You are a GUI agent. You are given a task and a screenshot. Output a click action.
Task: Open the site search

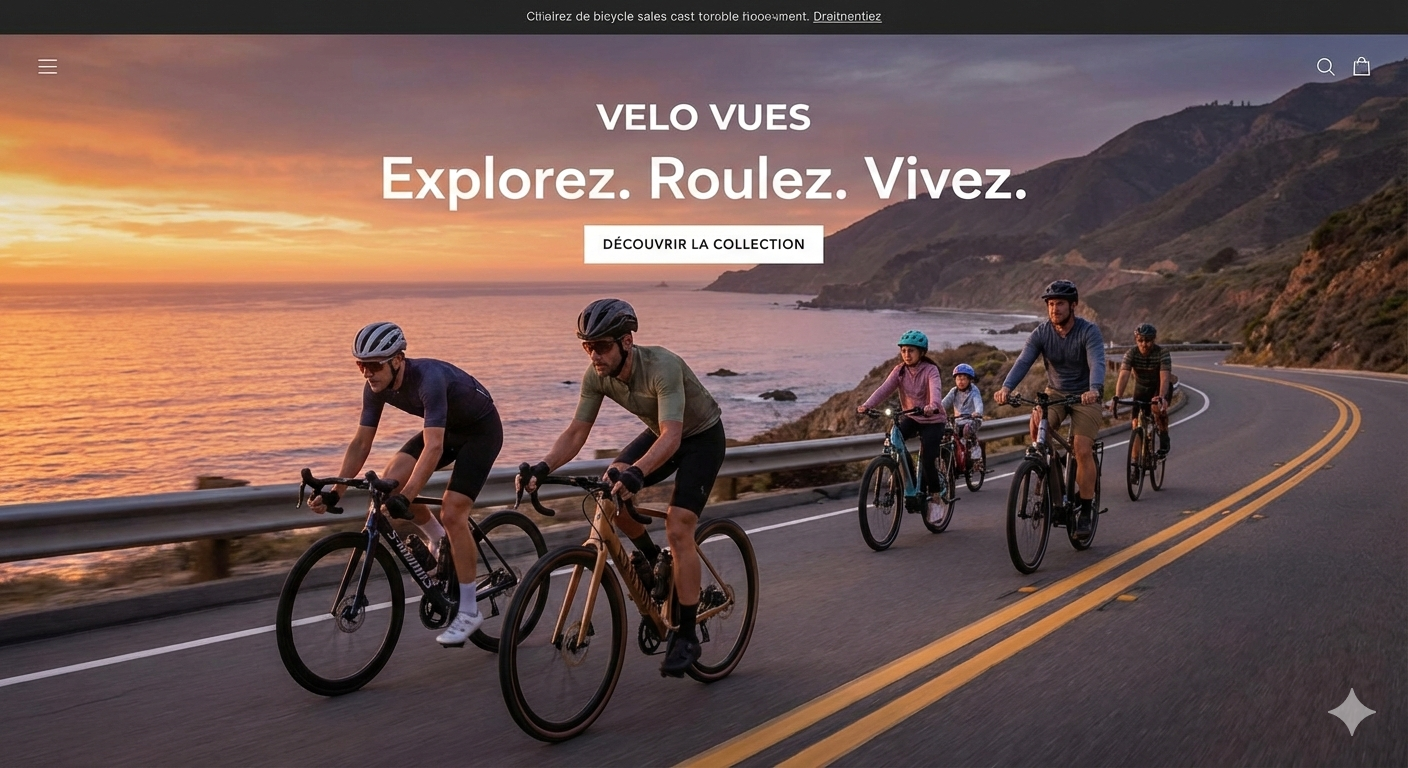(1325, 67)
